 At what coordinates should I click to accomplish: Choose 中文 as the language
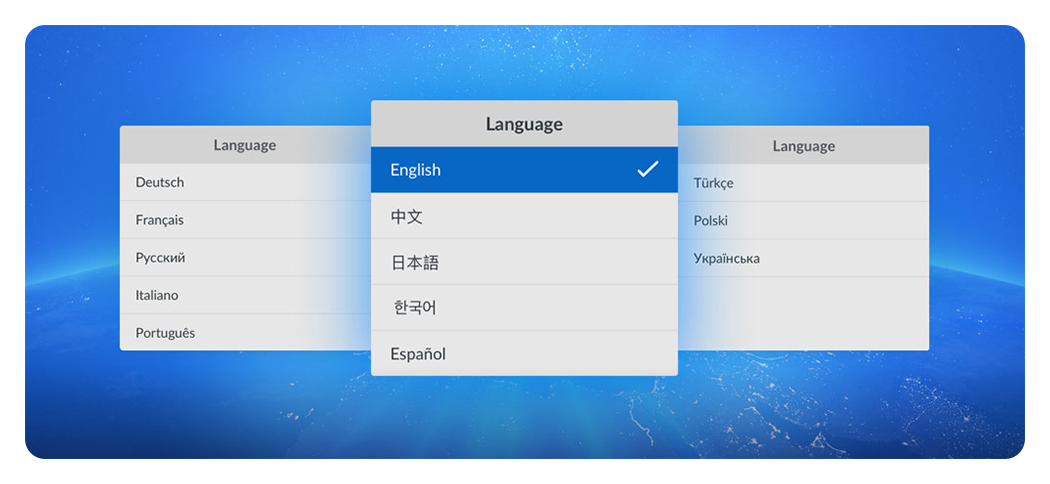click(524, 216)
